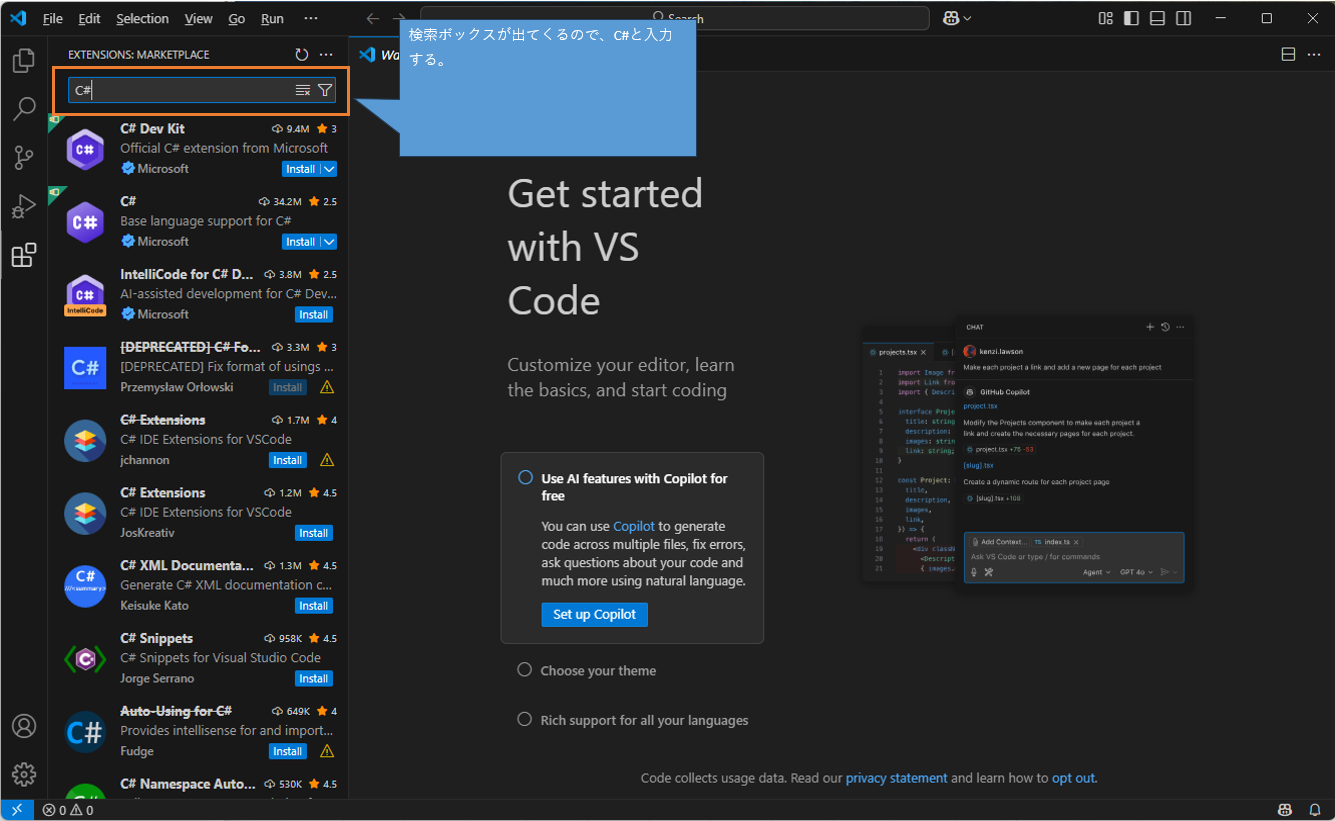Click the filter extensions funnel icon
This screenshot has height=821, width=1335.
[325, 91]
